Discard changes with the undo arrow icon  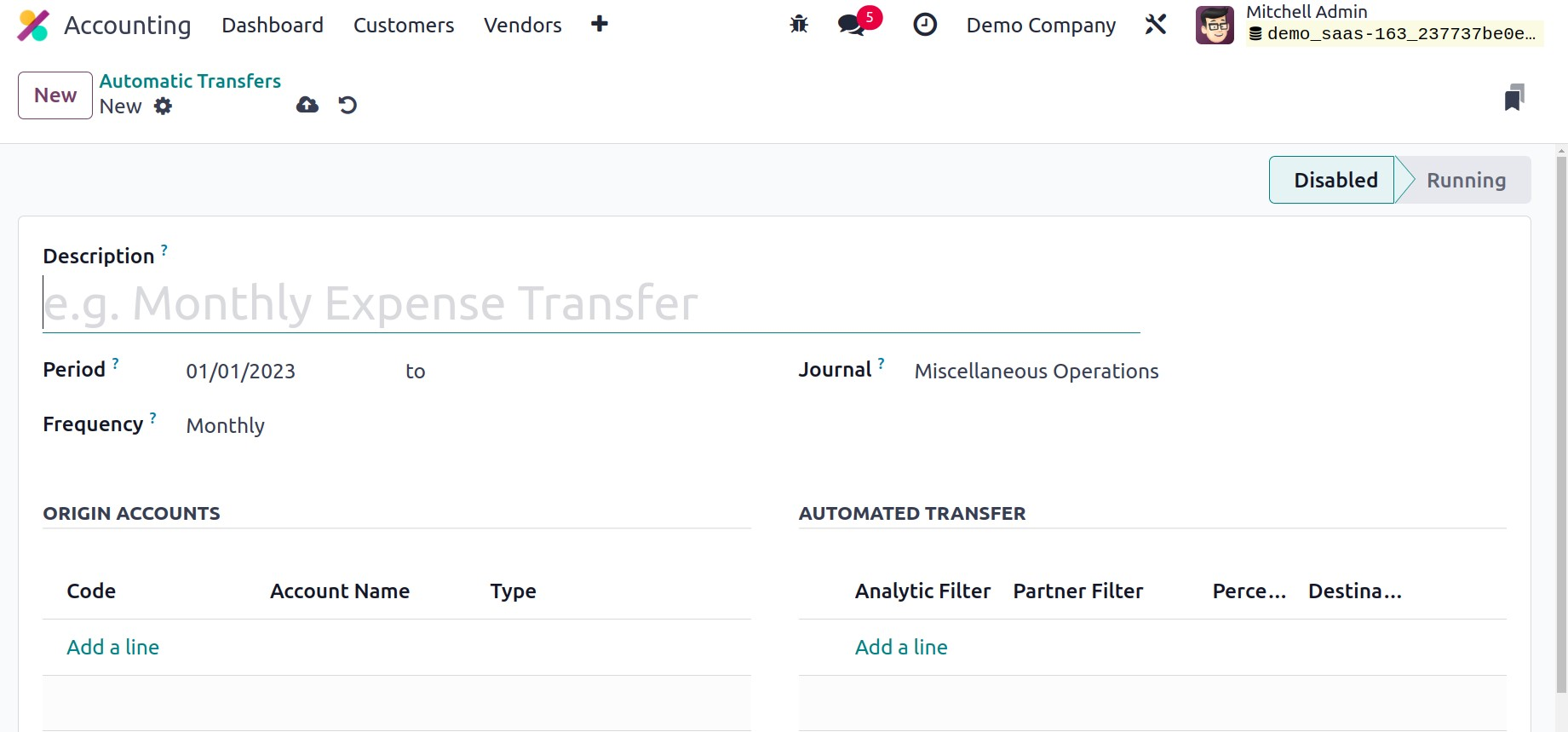[x=347, y=105]
